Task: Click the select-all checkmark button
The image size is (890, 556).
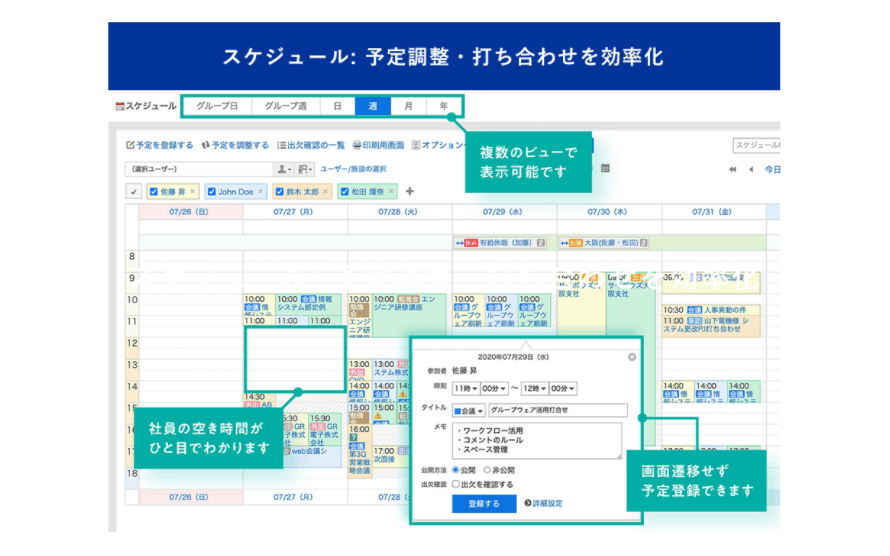Action: click(x=133, y=192)
